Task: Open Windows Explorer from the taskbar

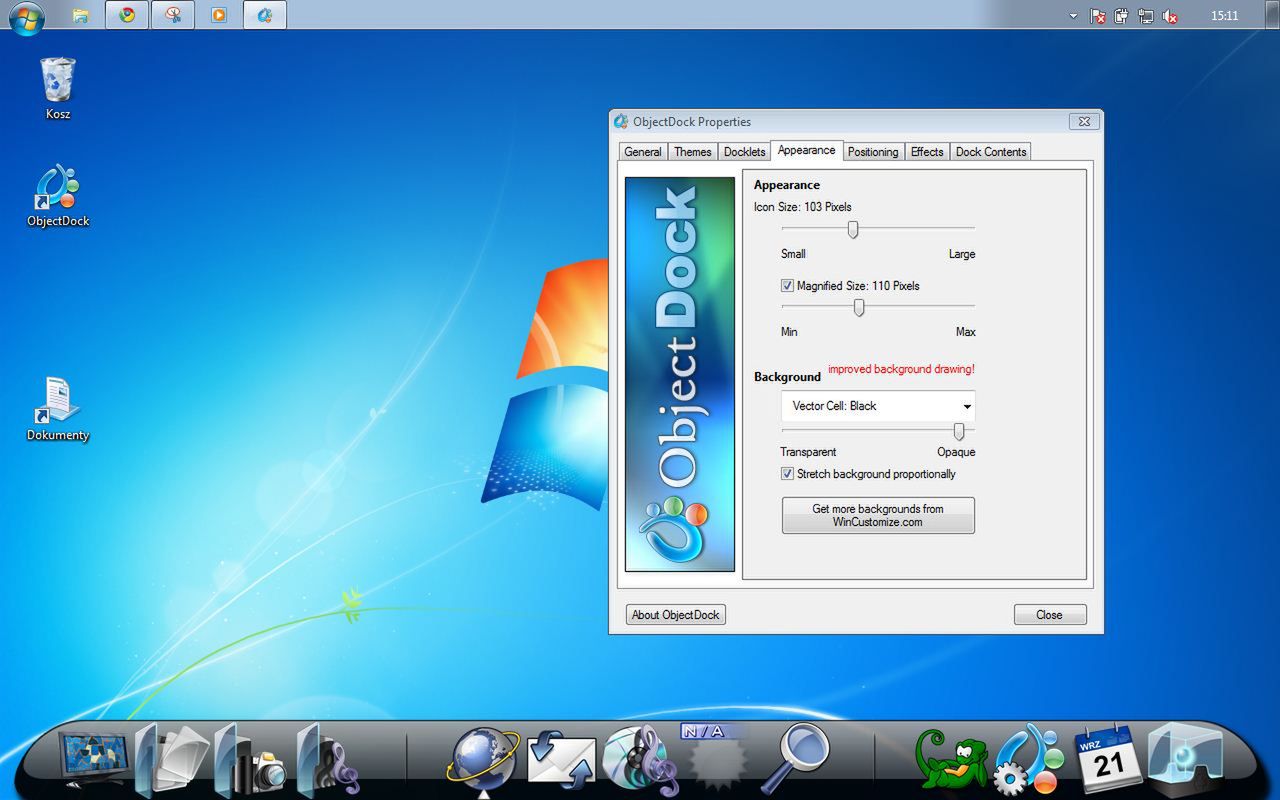Action: (81, 15)
